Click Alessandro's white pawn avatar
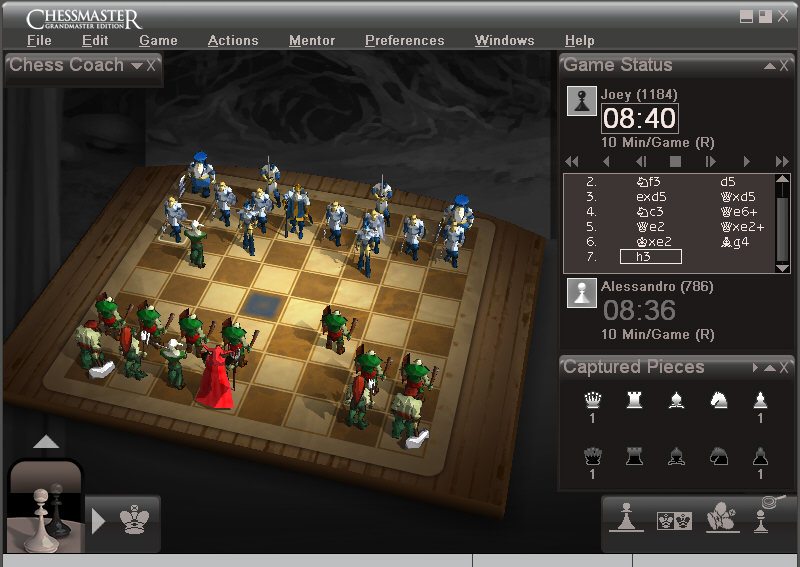 (x=582, y=293)
